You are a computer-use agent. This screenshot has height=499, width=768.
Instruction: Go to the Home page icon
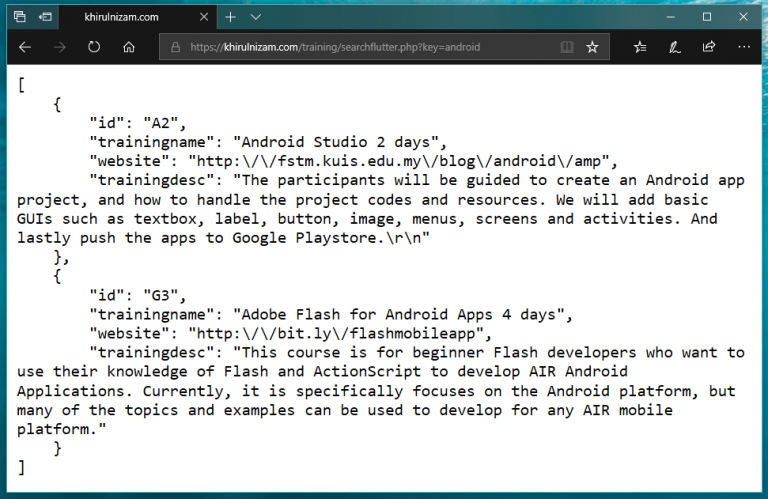tap(128, 47)
